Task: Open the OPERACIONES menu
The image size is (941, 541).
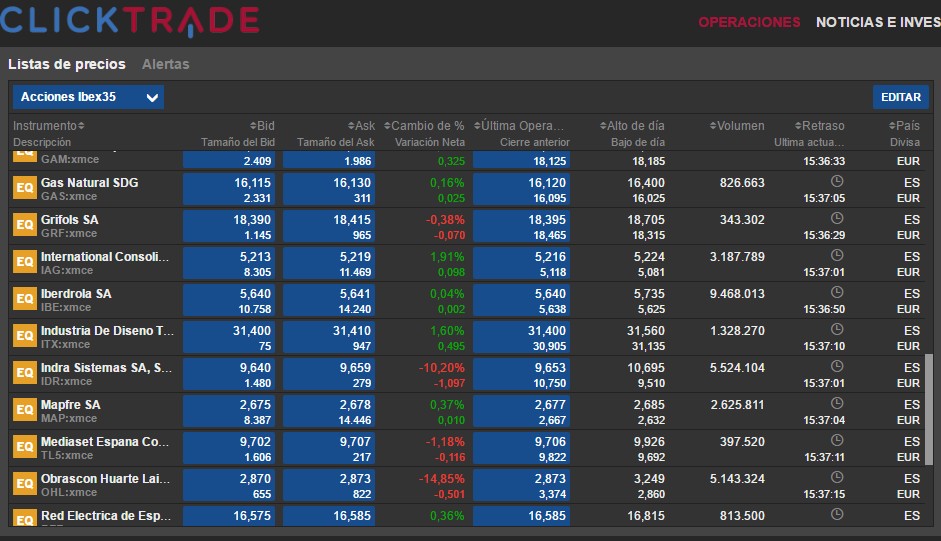Action: coord(749,22)
